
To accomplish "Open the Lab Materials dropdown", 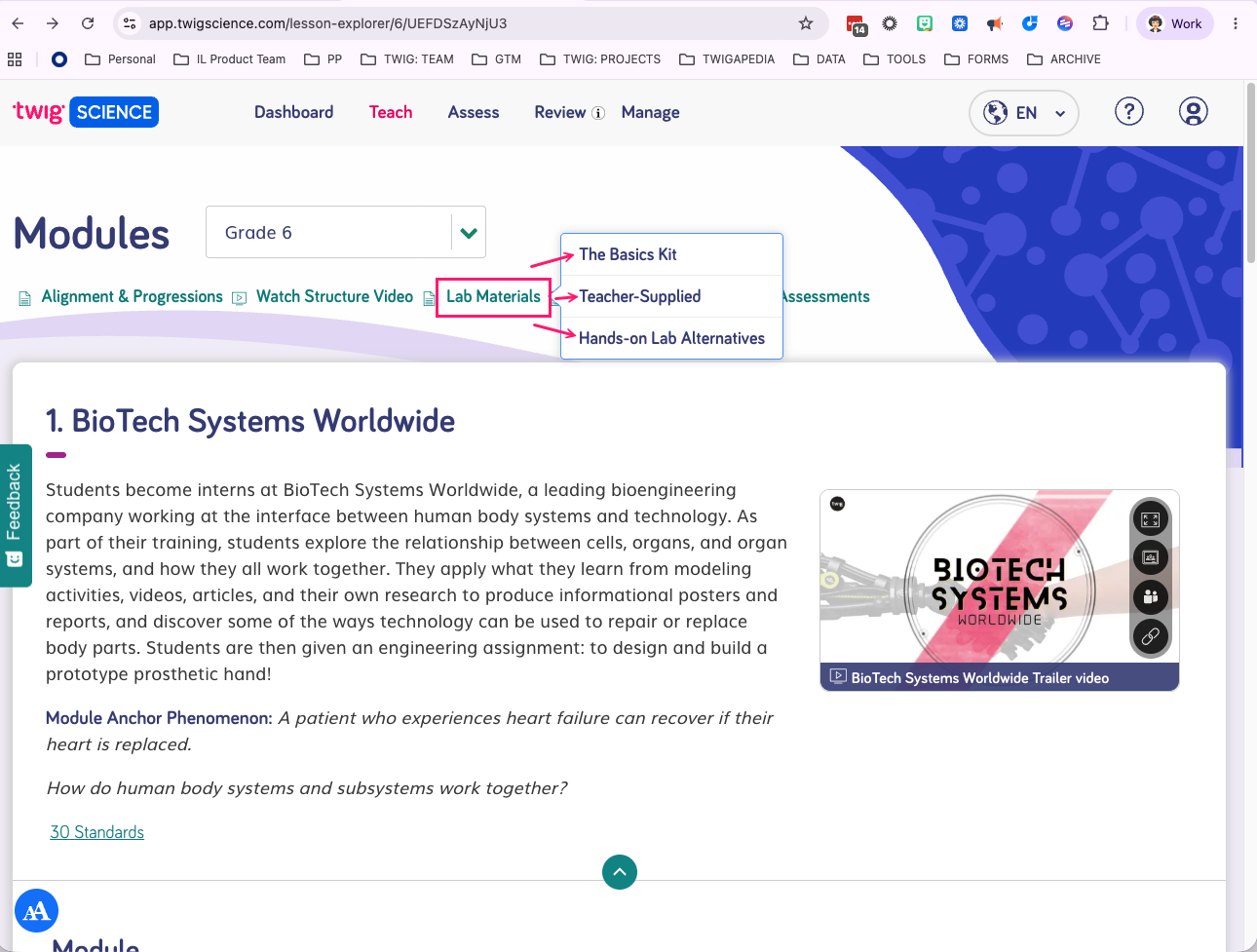I will (x=493, y=296).
